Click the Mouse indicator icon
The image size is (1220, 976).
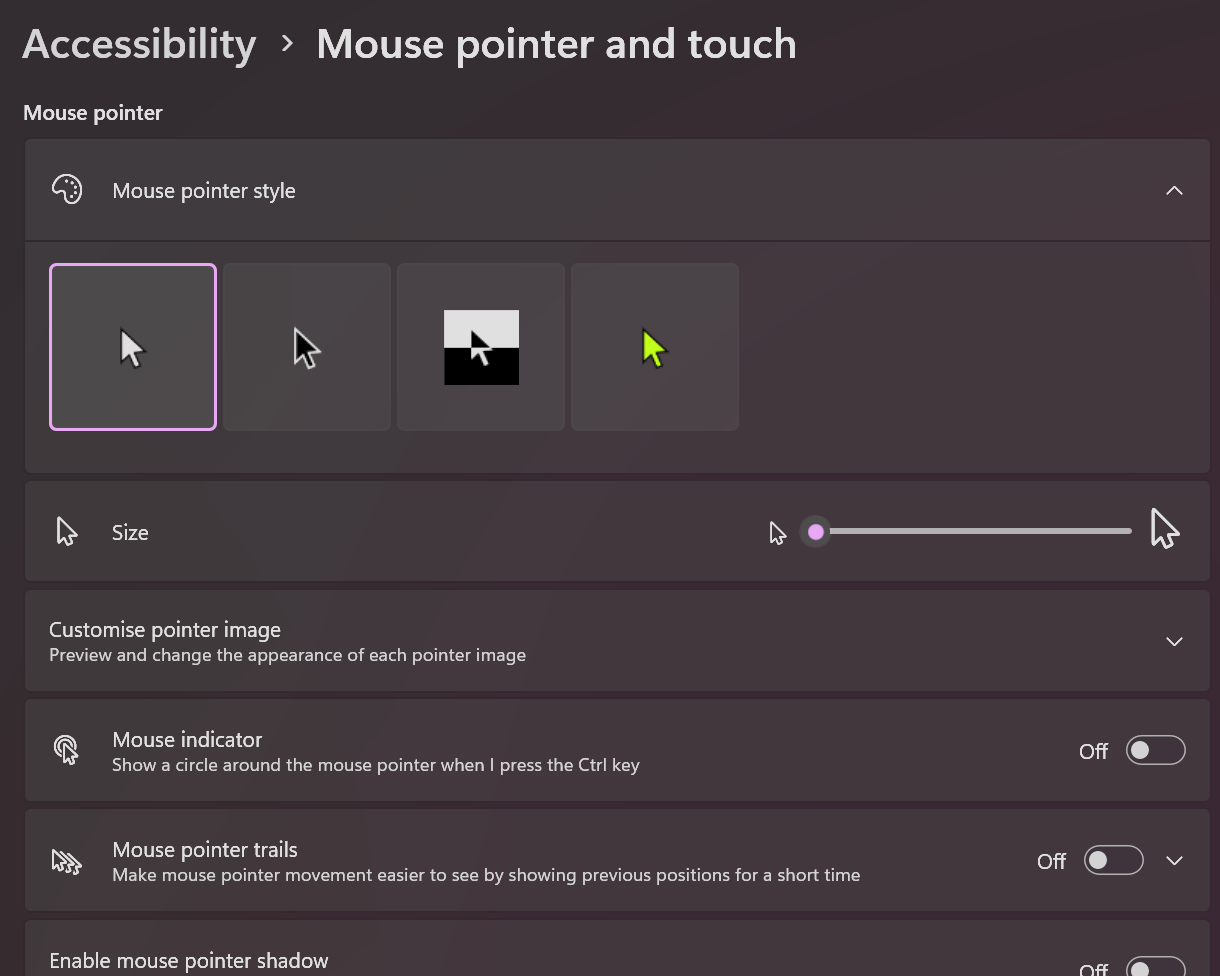[67, 750]
